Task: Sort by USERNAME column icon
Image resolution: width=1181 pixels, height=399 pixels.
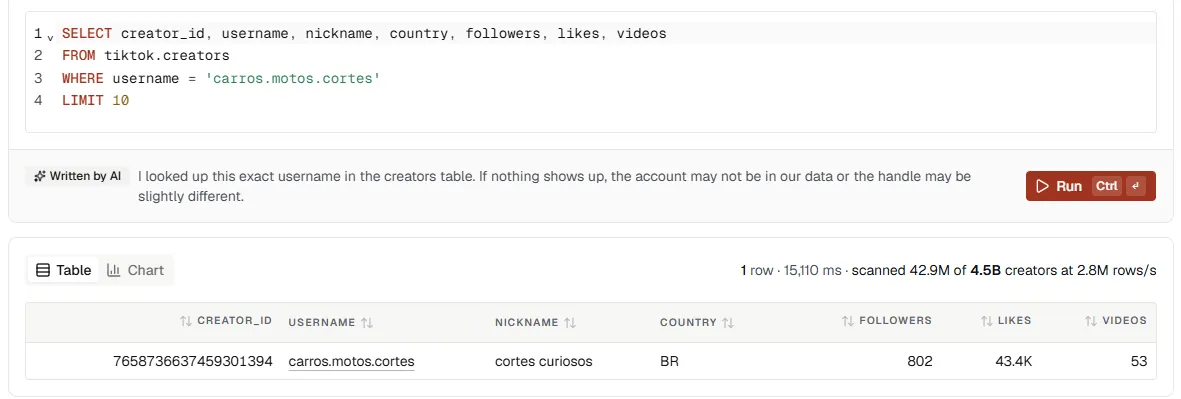Action: [367, 322]
